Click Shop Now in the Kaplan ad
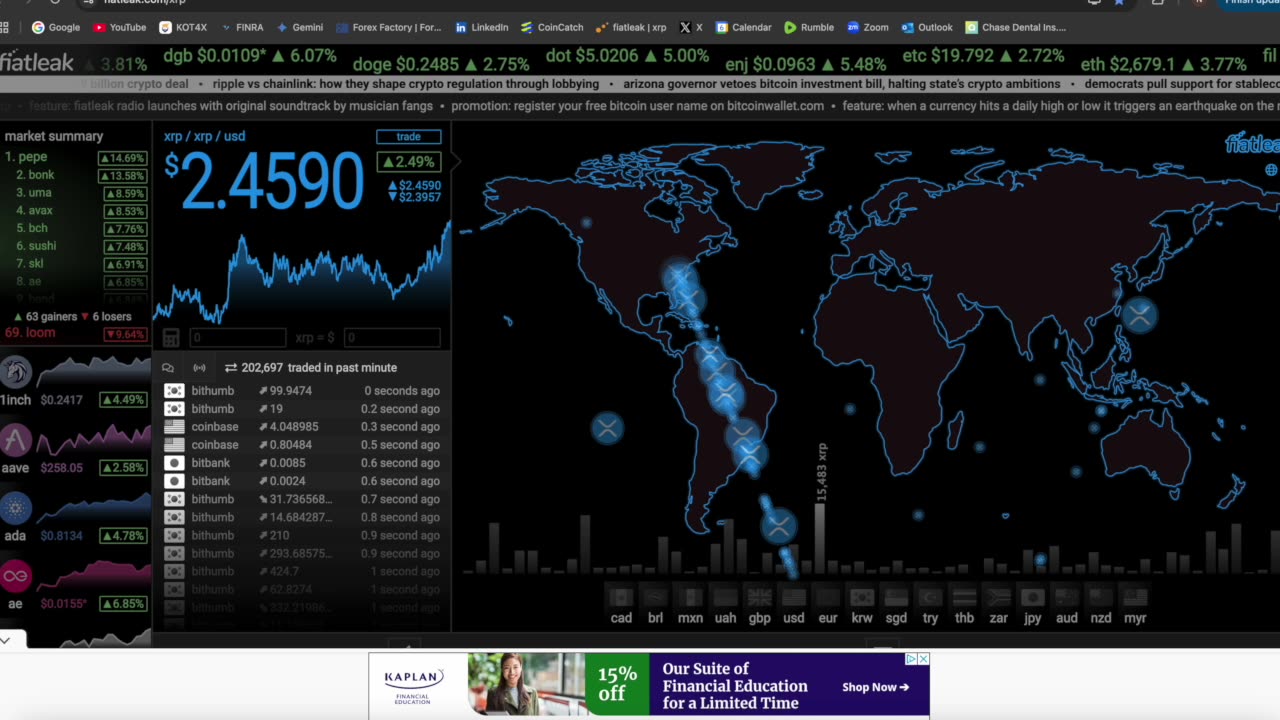The width and height of the screenshot is (1280, 720). pyautogui.click(x=875, y=687)
